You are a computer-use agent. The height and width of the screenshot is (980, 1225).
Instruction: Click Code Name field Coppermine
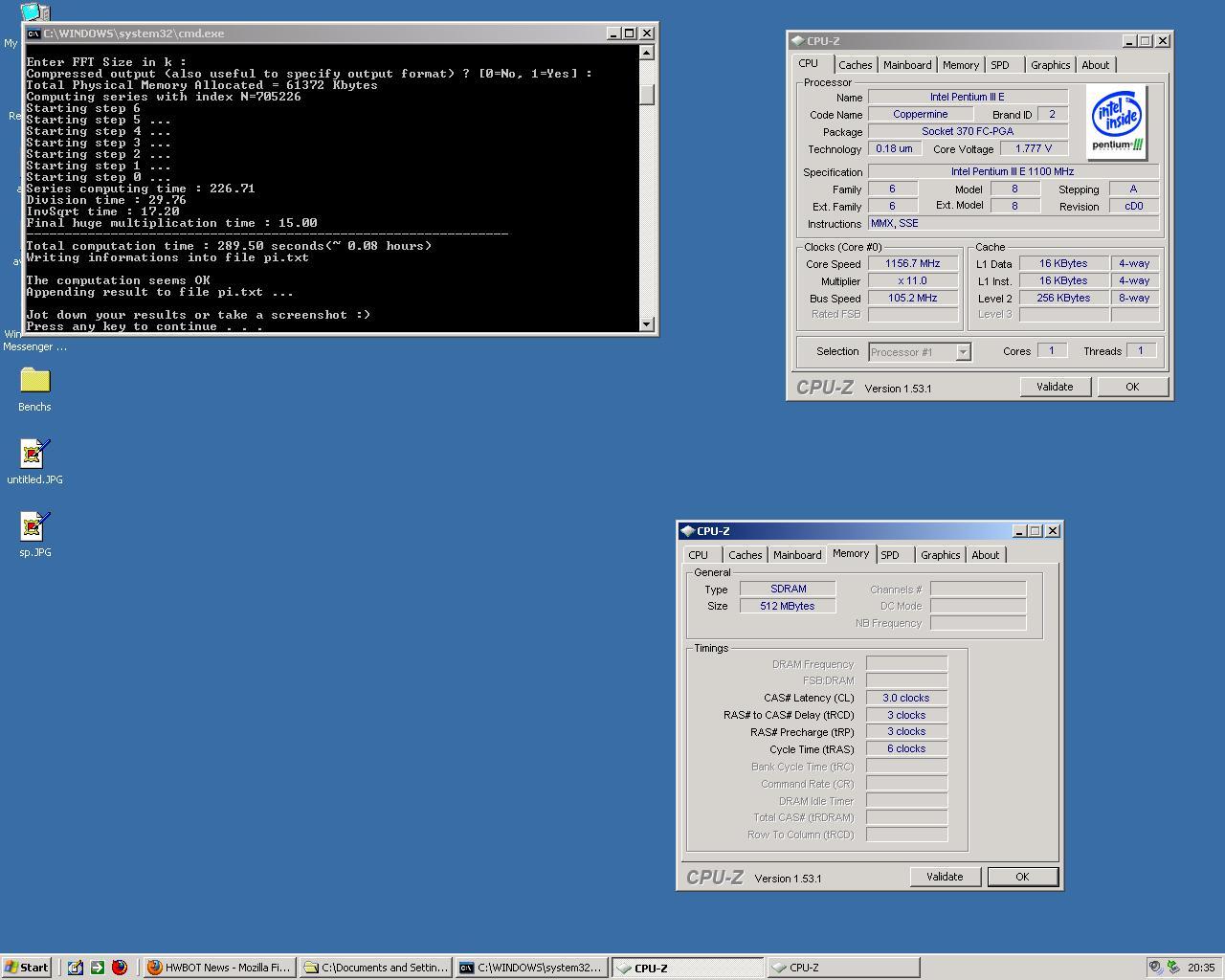[x=920, y=114]
